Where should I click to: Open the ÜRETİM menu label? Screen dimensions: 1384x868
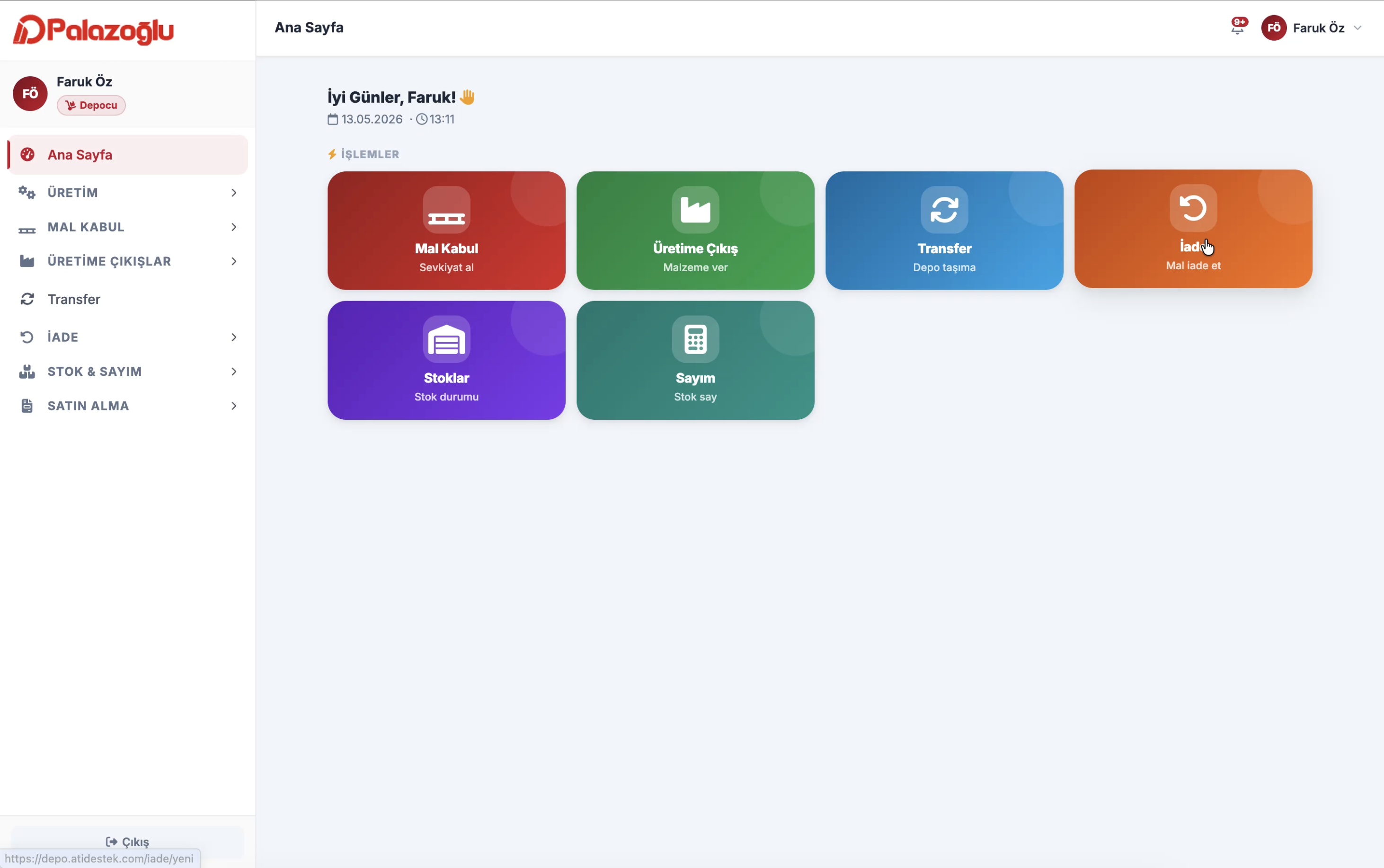73,192
